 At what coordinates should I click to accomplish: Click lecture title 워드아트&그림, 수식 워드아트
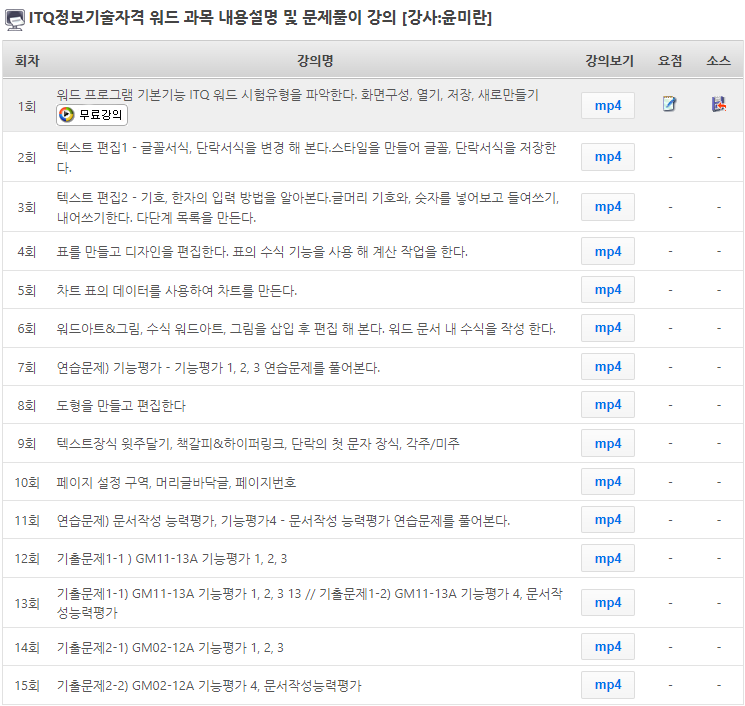click(306, 329)
